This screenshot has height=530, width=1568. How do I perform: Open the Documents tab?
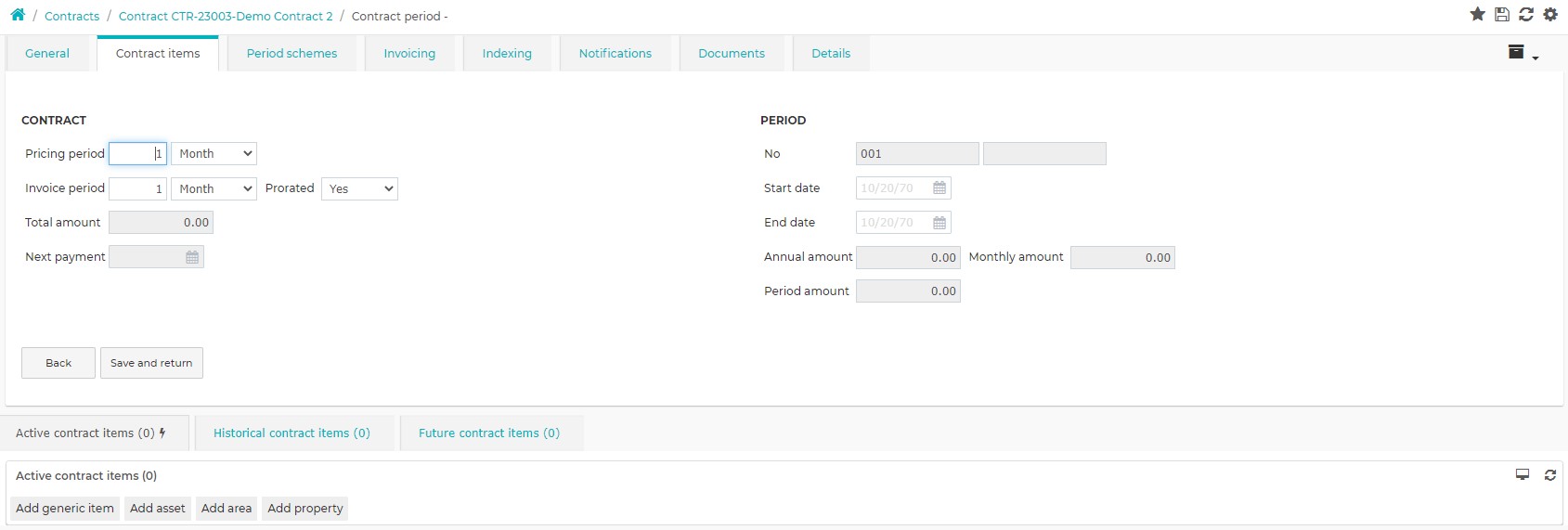732,54
